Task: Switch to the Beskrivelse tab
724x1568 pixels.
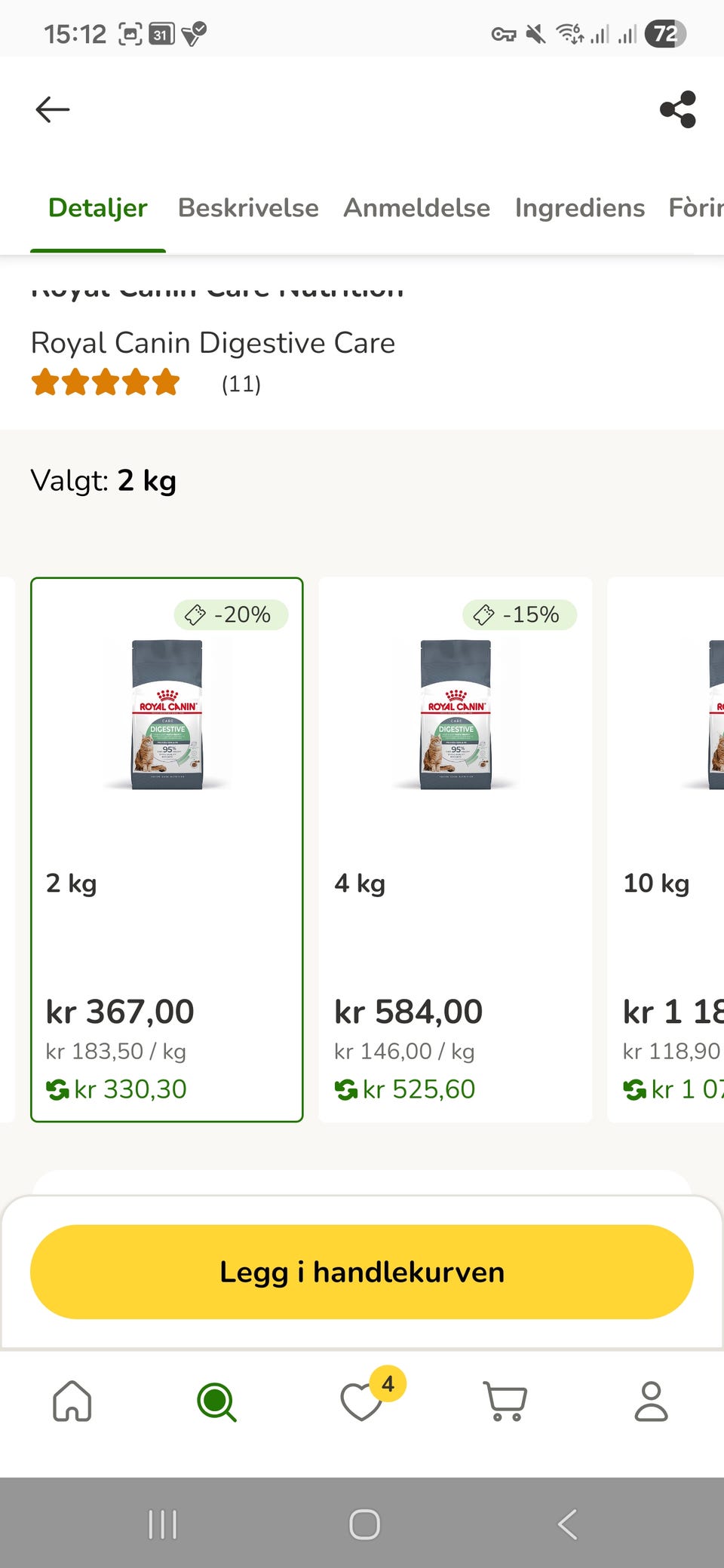Action: click(x=248, y=208)
